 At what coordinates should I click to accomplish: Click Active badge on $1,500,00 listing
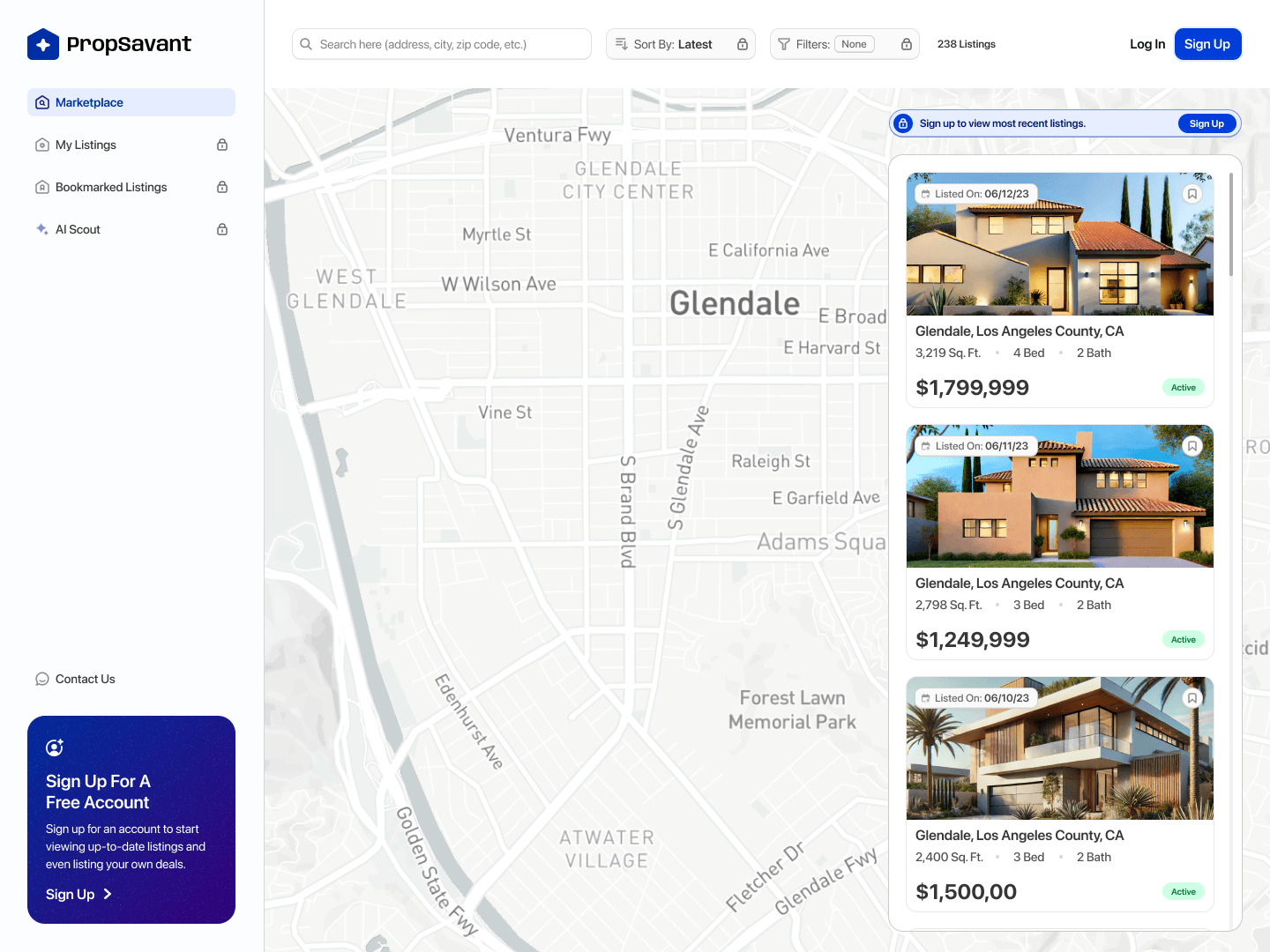(x=1184, y=892)
